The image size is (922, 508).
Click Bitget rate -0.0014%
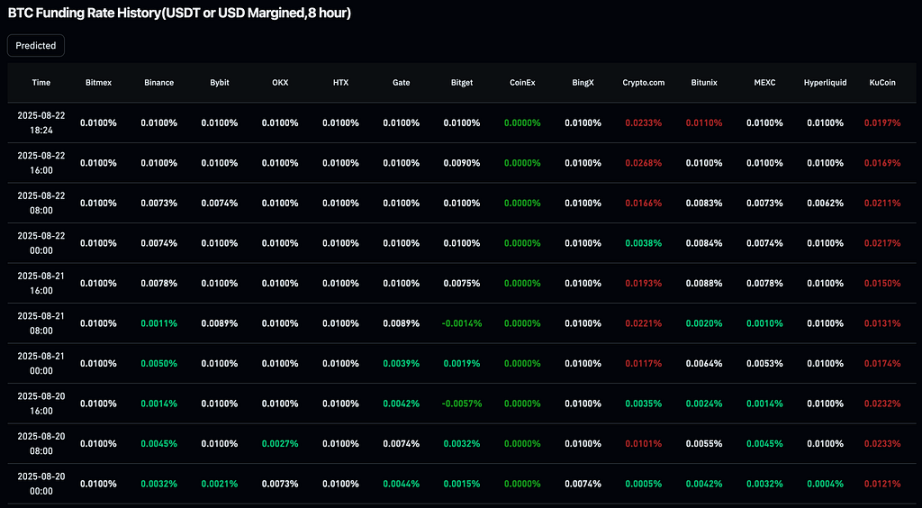(462, 323)
